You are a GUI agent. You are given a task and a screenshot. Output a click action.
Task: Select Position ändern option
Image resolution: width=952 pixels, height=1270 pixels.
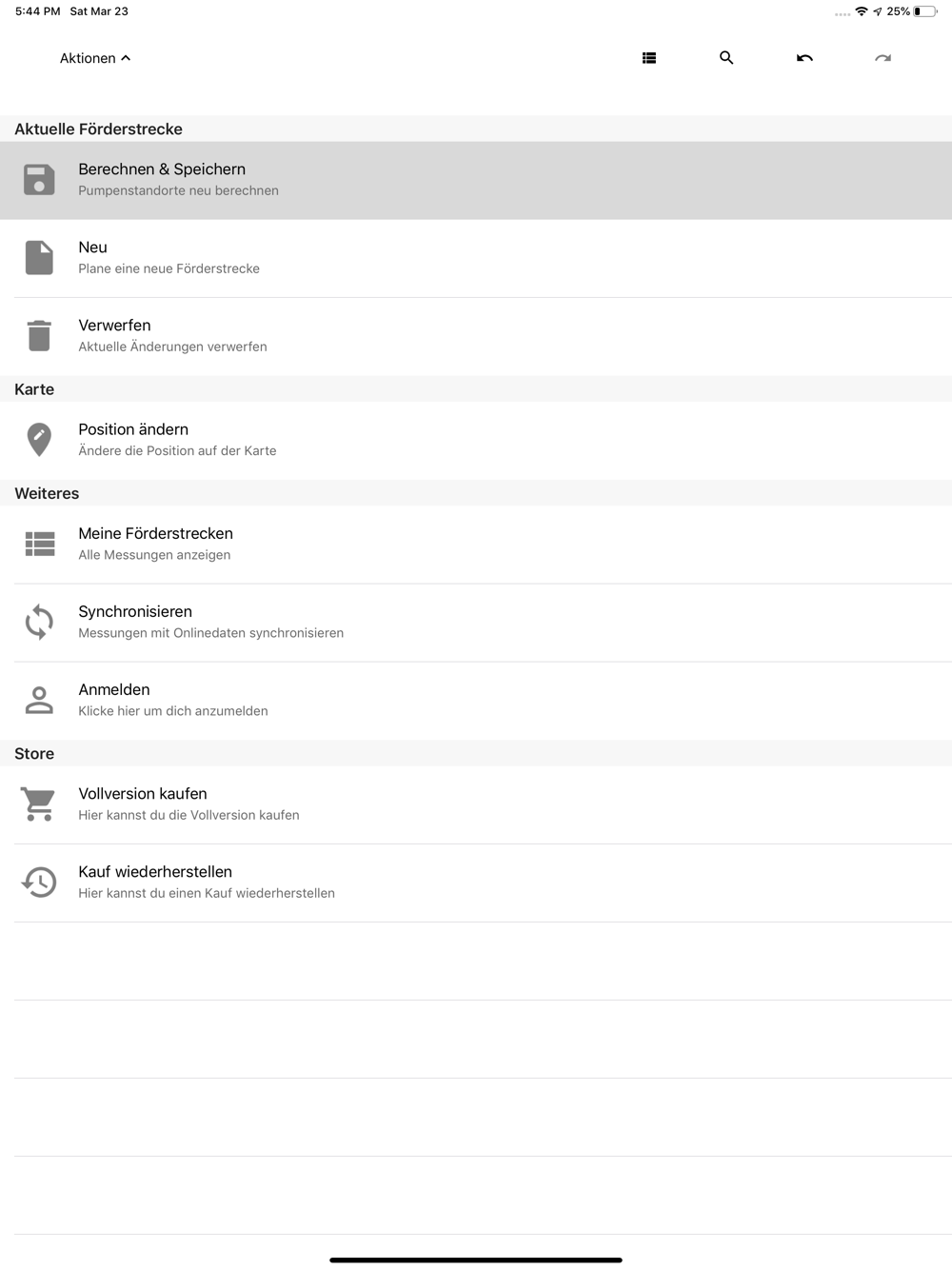[476, 441]
